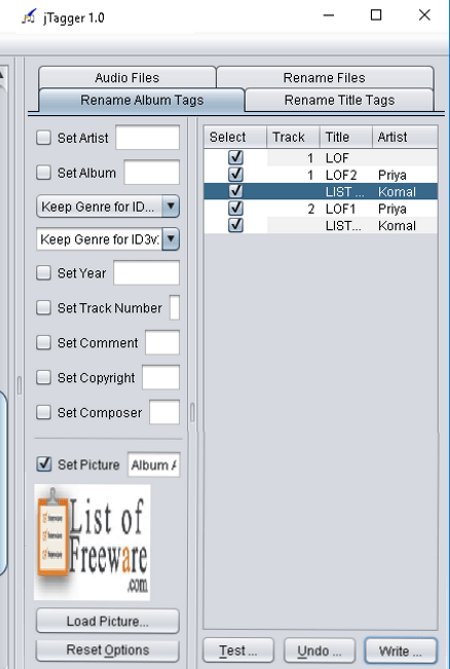Tick the Set Year checkbox
Screen dimensions: 450x669
point(44,273)
